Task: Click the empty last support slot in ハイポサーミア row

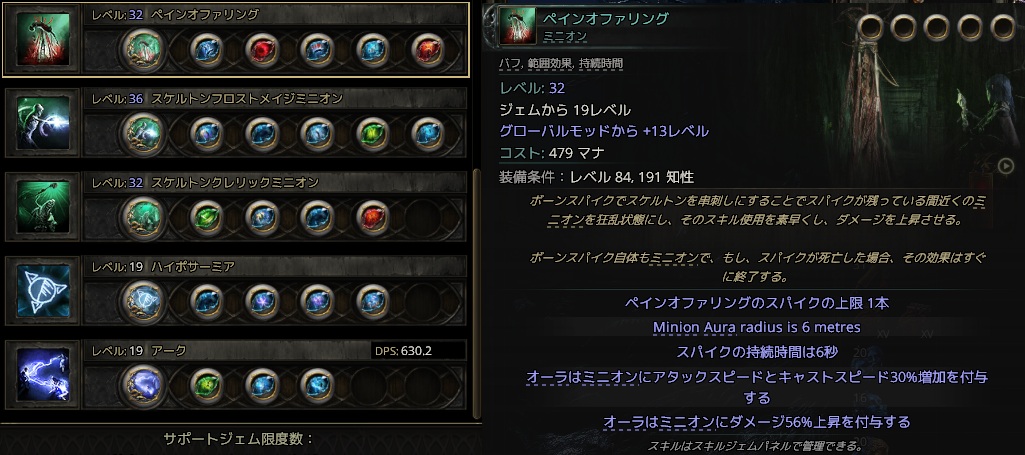Action: pos(429,301)
